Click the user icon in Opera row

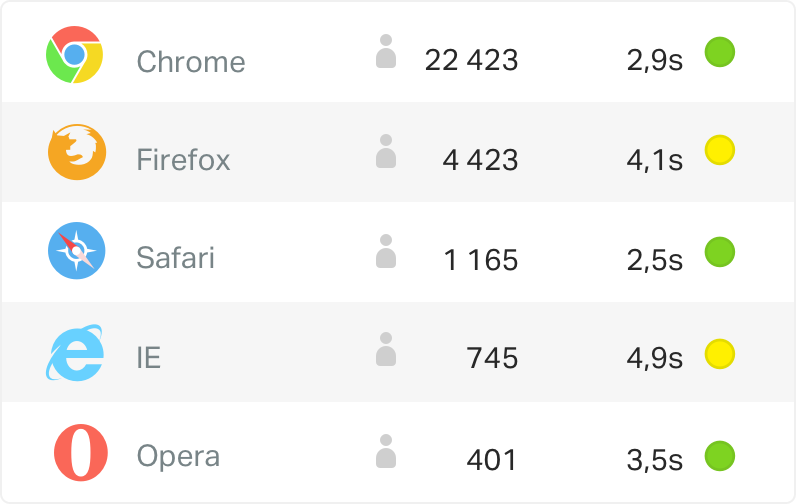coord(386,451)
